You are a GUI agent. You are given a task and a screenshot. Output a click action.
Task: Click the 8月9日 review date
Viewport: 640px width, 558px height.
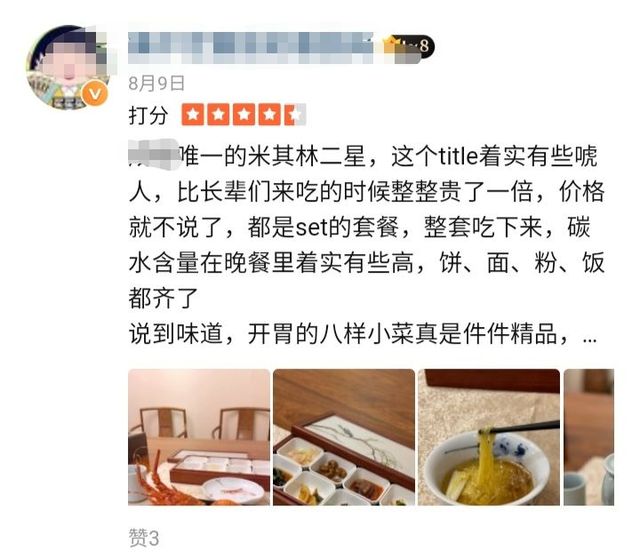coord(157,83)
